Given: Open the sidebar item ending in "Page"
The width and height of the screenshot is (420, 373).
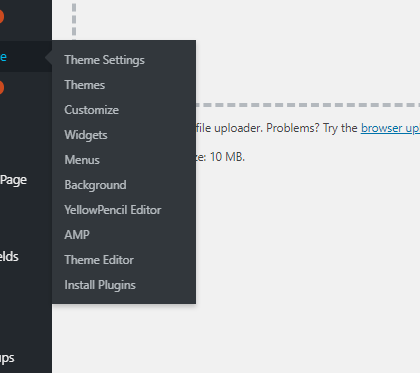Looking at the screenshot, I should point(13,180).
